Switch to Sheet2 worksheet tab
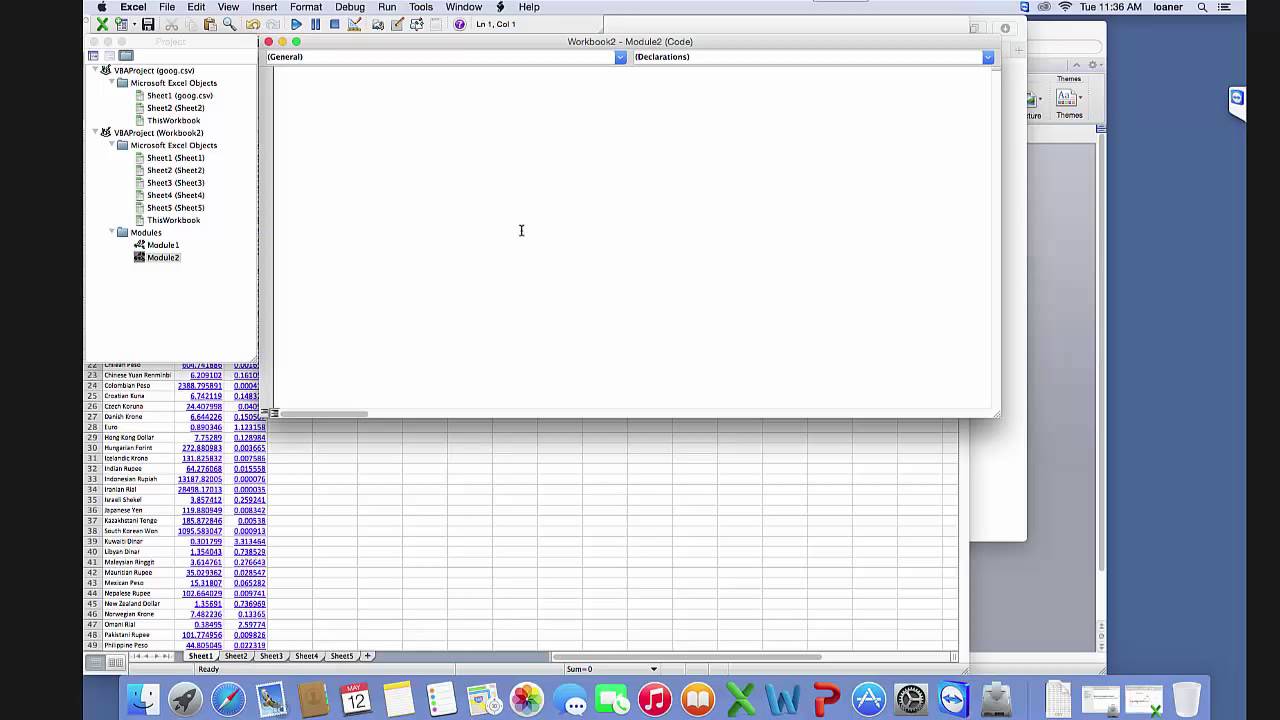Image resolution: width=1280 pixels, height=720 pixels. [236, 656]
